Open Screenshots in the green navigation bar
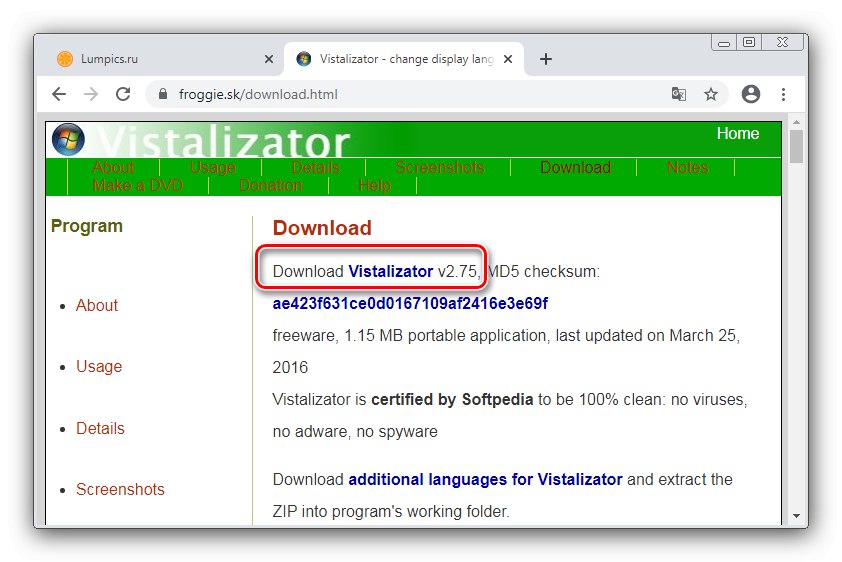The height and width of the screenshot is (562, 842). tap(440, 167)
